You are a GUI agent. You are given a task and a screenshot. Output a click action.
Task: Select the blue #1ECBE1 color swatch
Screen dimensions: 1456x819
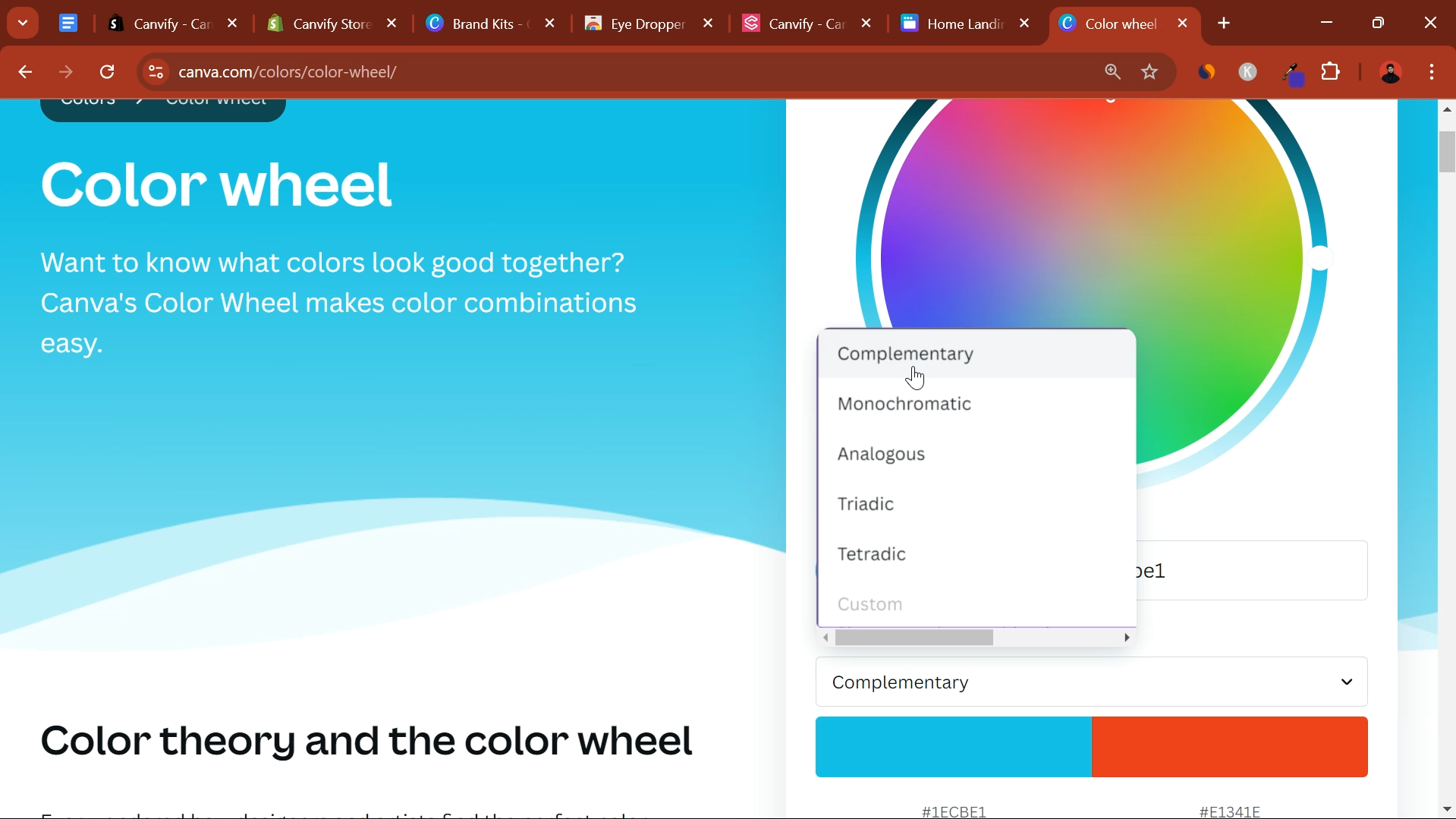click(x=954, y=747)
